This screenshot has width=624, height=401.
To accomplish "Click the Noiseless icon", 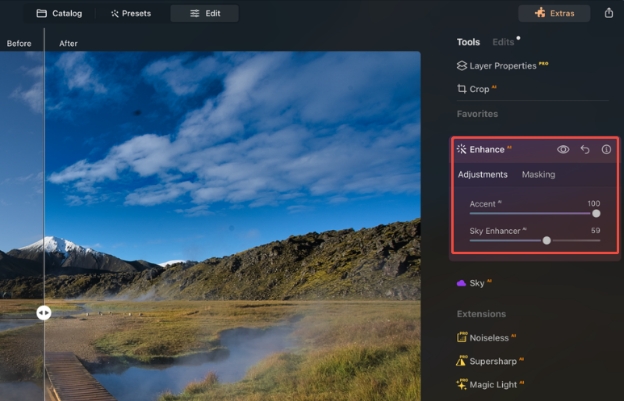I will [x=462, y=337].
